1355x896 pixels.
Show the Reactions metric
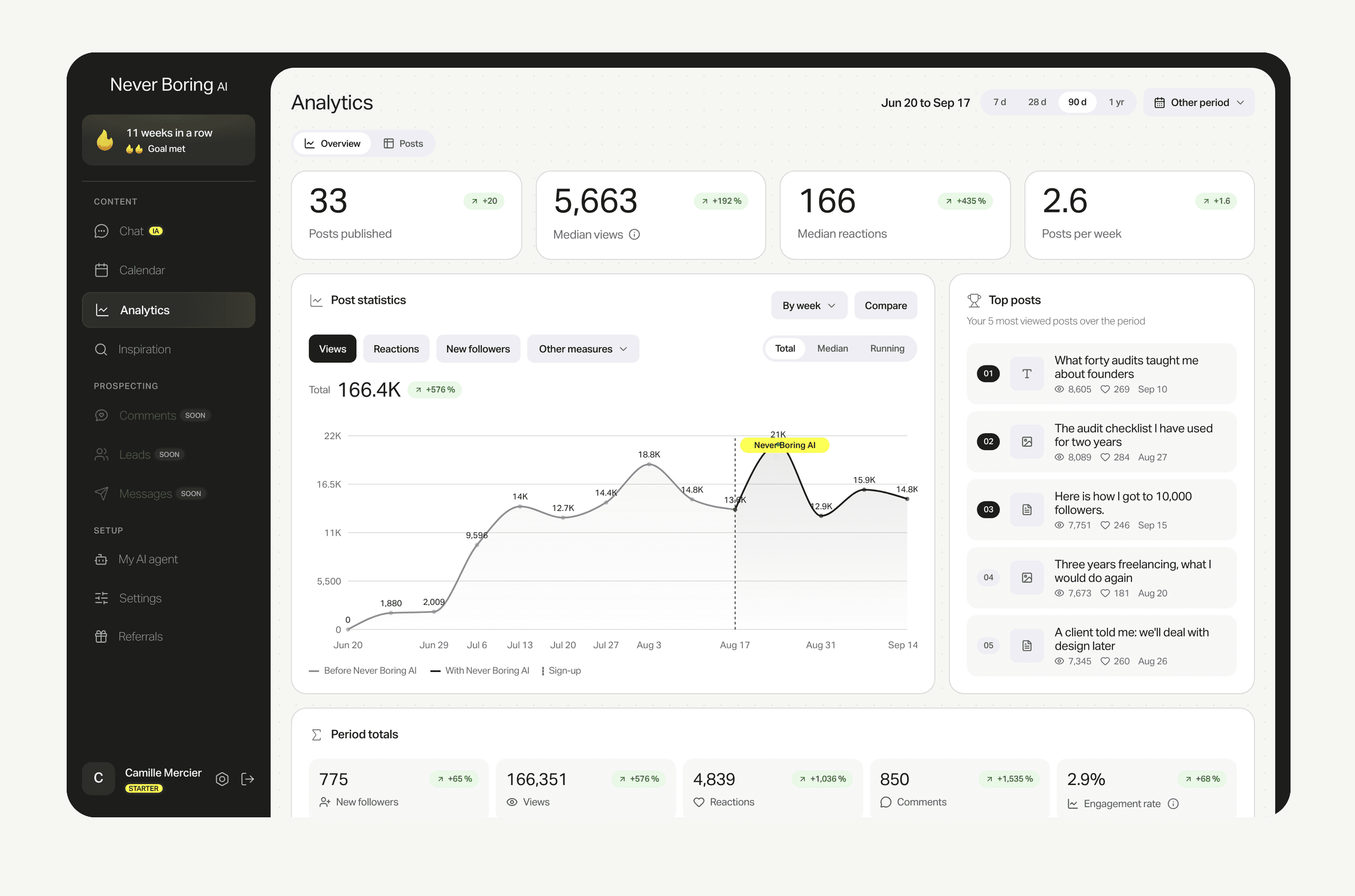pos(396,349)
